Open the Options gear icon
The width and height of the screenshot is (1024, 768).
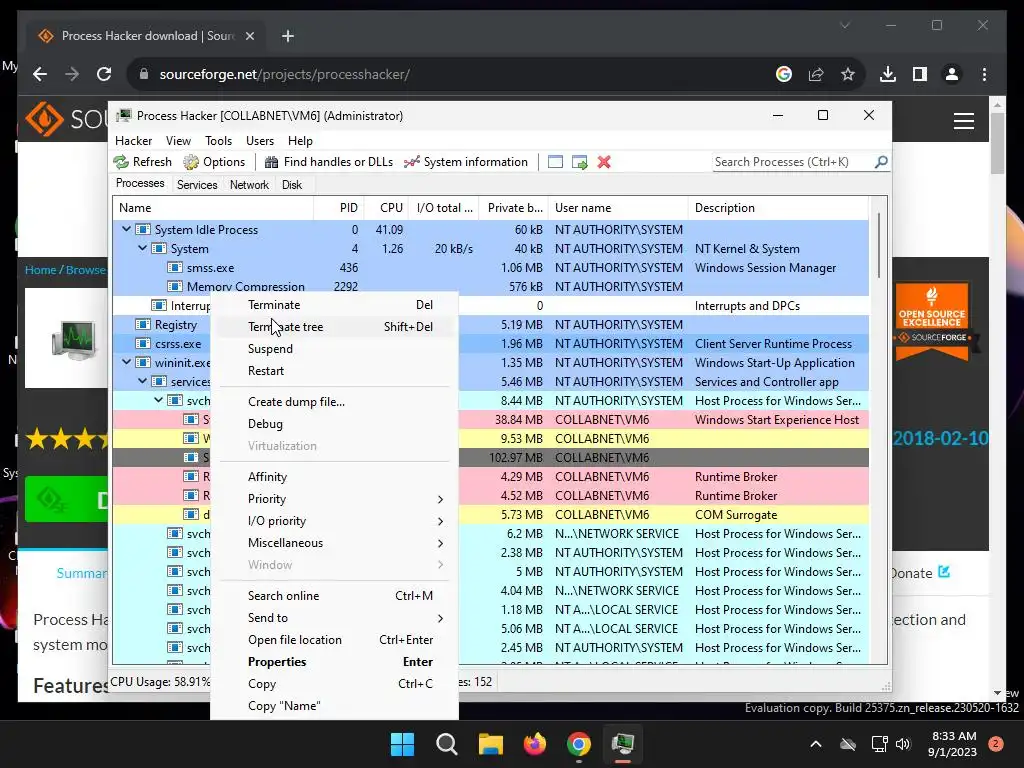(x=191, y=162)
